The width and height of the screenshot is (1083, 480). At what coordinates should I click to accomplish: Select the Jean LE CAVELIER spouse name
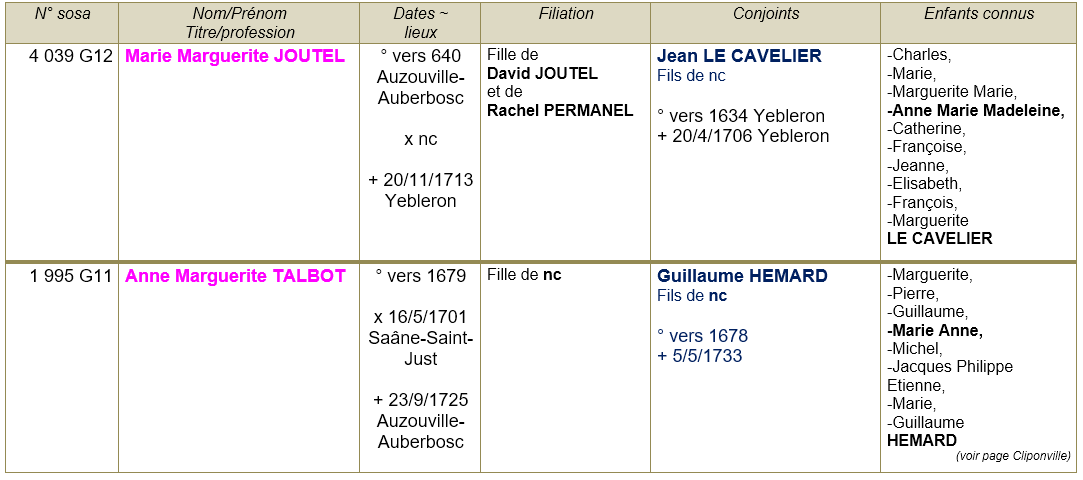tap(739, 56)
